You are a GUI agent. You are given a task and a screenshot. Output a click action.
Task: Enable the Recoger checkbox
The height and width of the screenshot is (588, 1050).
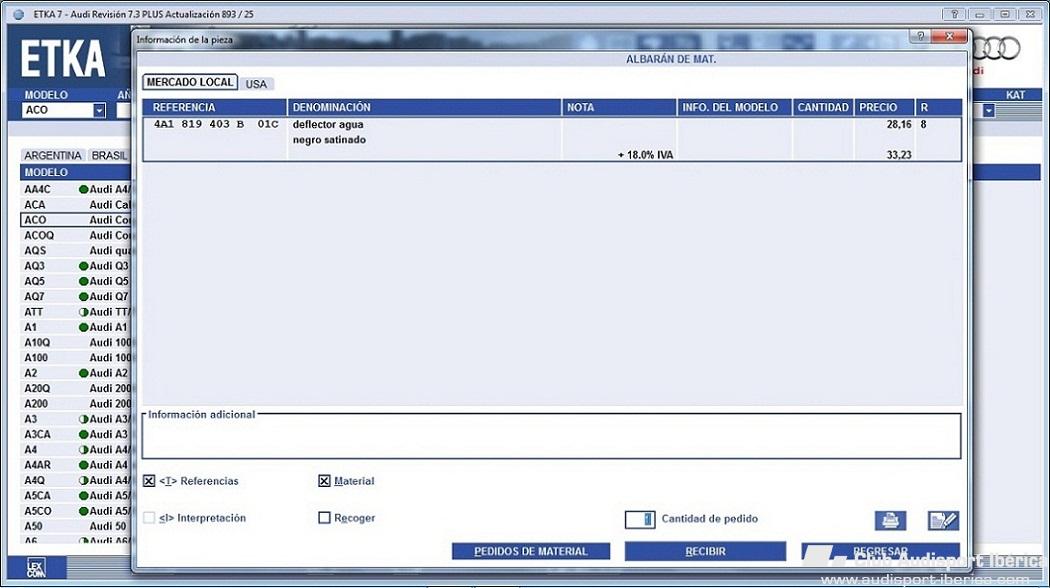(324, 518)
